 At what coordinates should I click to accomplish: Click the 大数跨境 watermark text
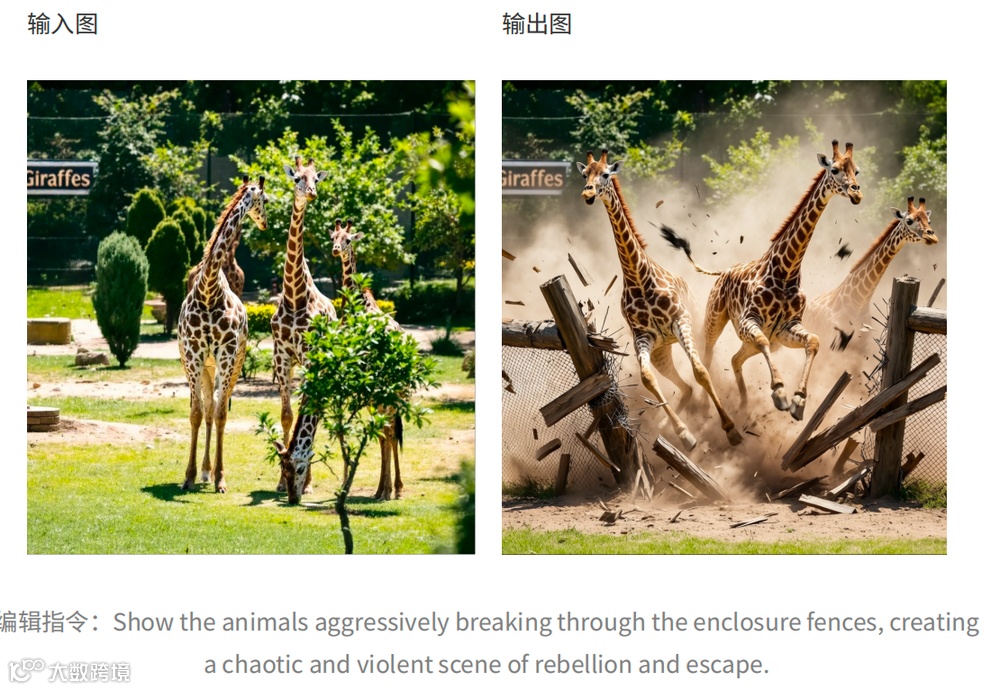89,672
